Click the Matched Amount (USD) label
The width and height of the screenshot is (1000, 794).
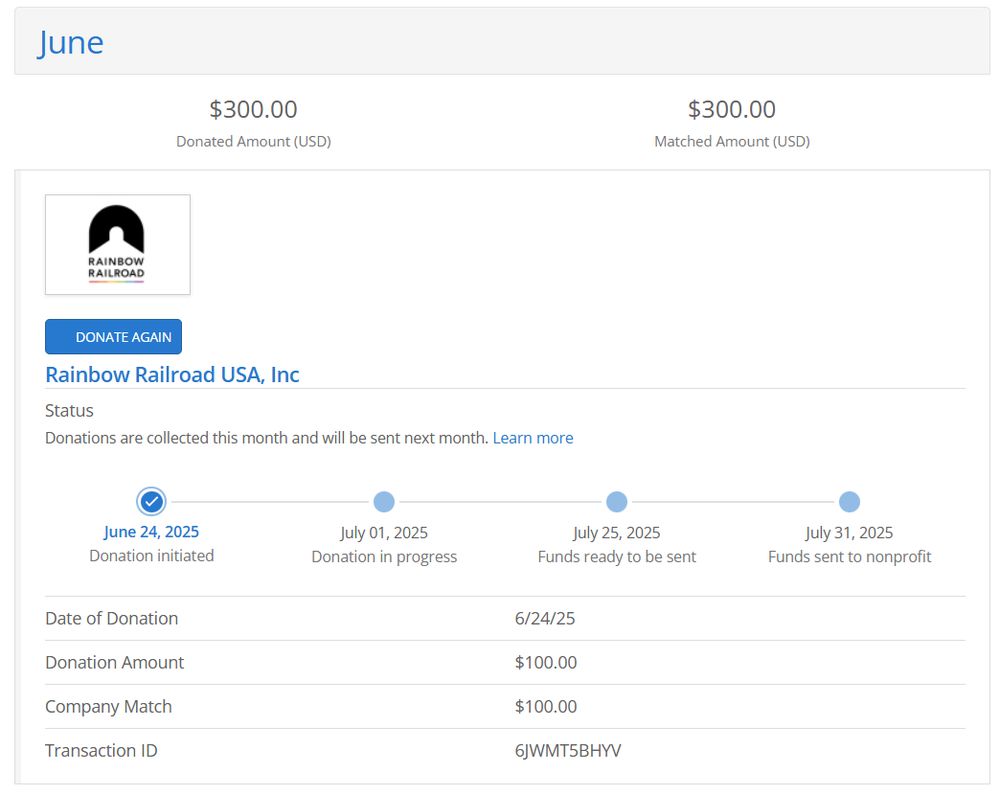(x=732, y=142)
